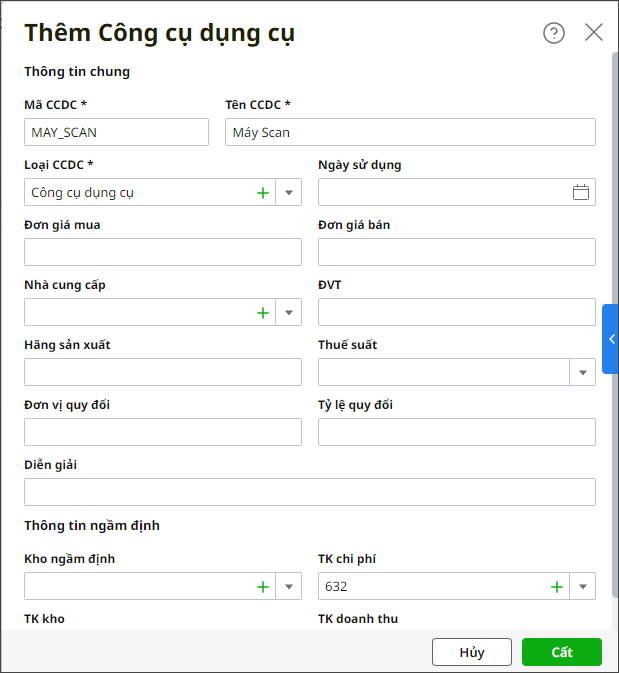Open the Thuế suất dropdown
Viewport: 619px width, 673px height.
[582, 373]
